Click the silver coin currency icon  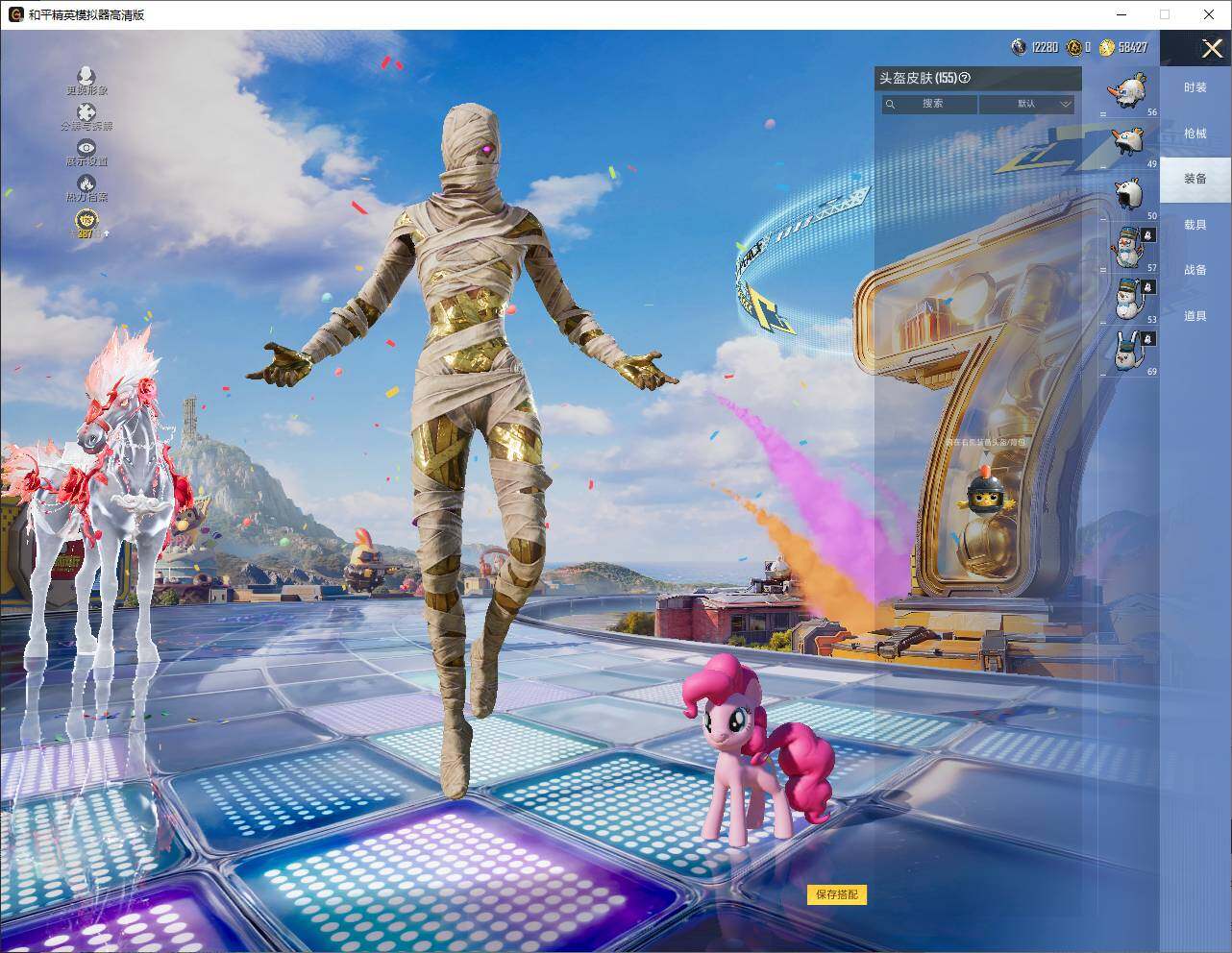[x=1019, y=47]
